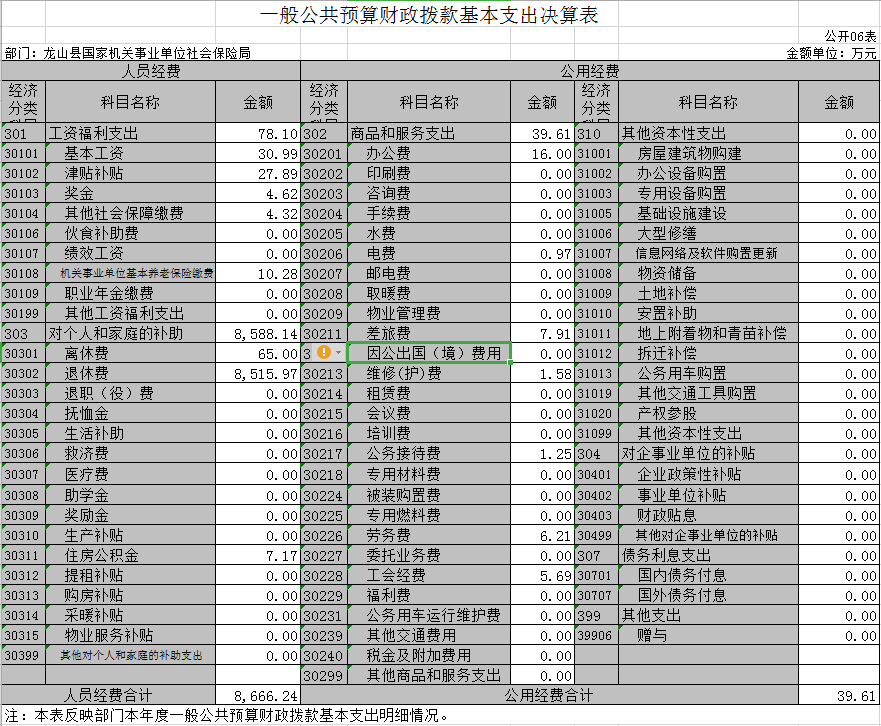Click 对个人和家庭的补助 cell
Viewport: 881px width, 726px height.
coord(130,333)
